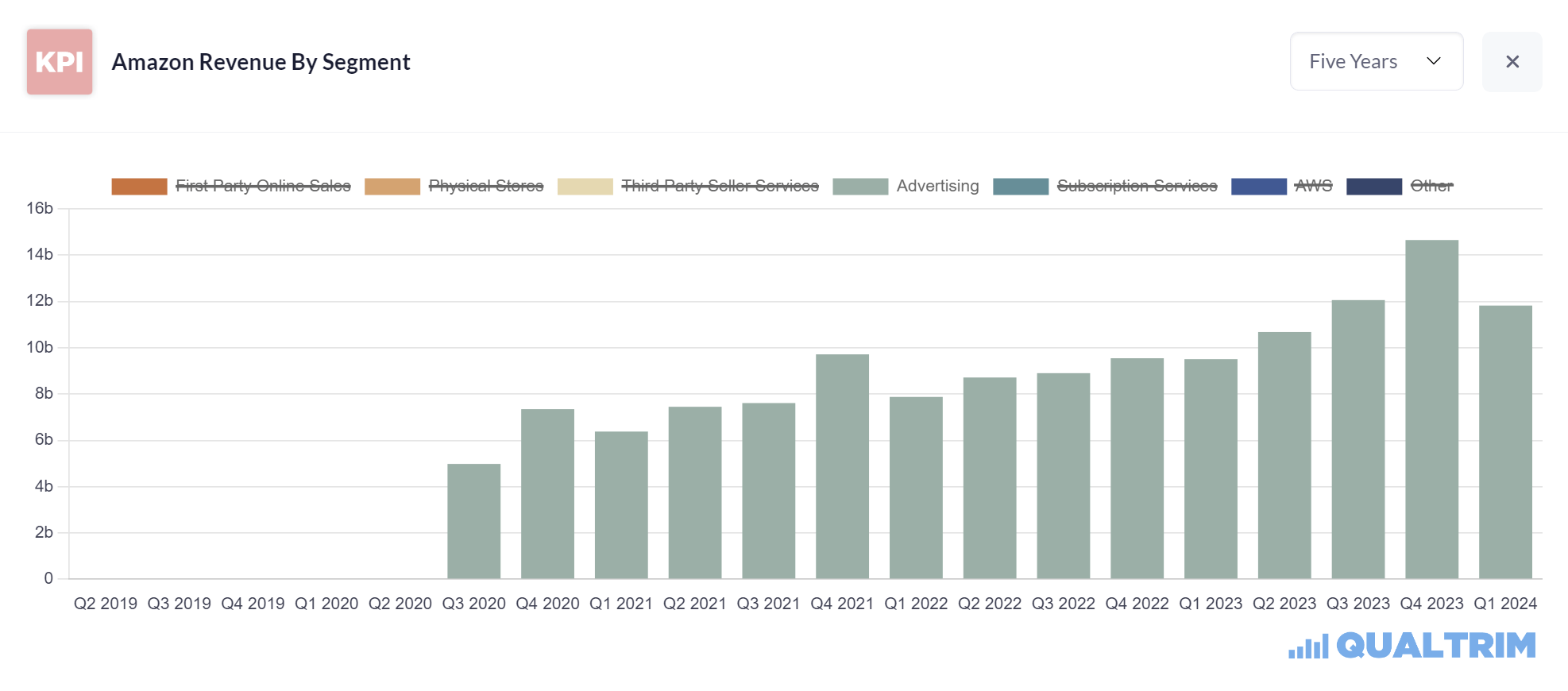Click the 8b y-axis label

pyautogui.click(x=44, y=393)
